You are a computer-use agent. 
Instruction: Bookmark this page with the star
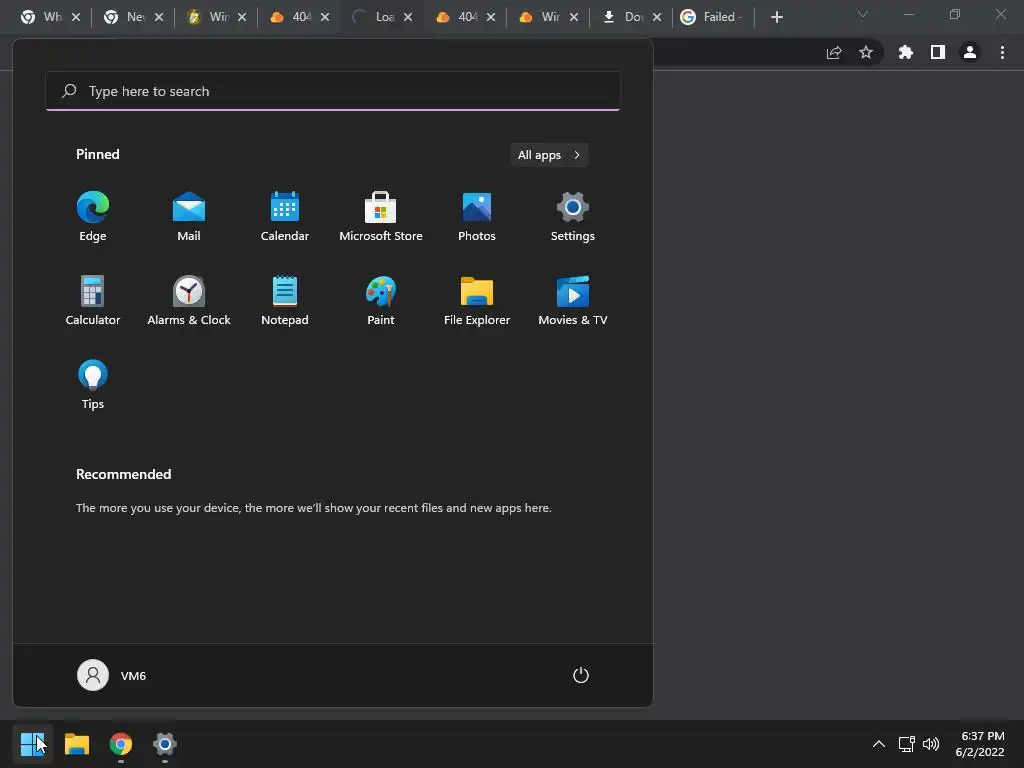pos(866,52)
